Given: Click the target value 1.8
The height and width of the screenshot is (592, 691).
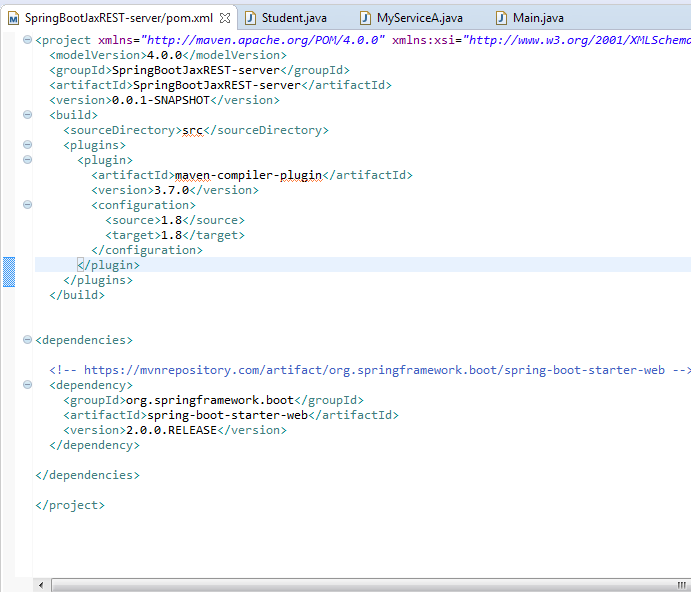Looking at the screenshot, I should pos(171,235).
